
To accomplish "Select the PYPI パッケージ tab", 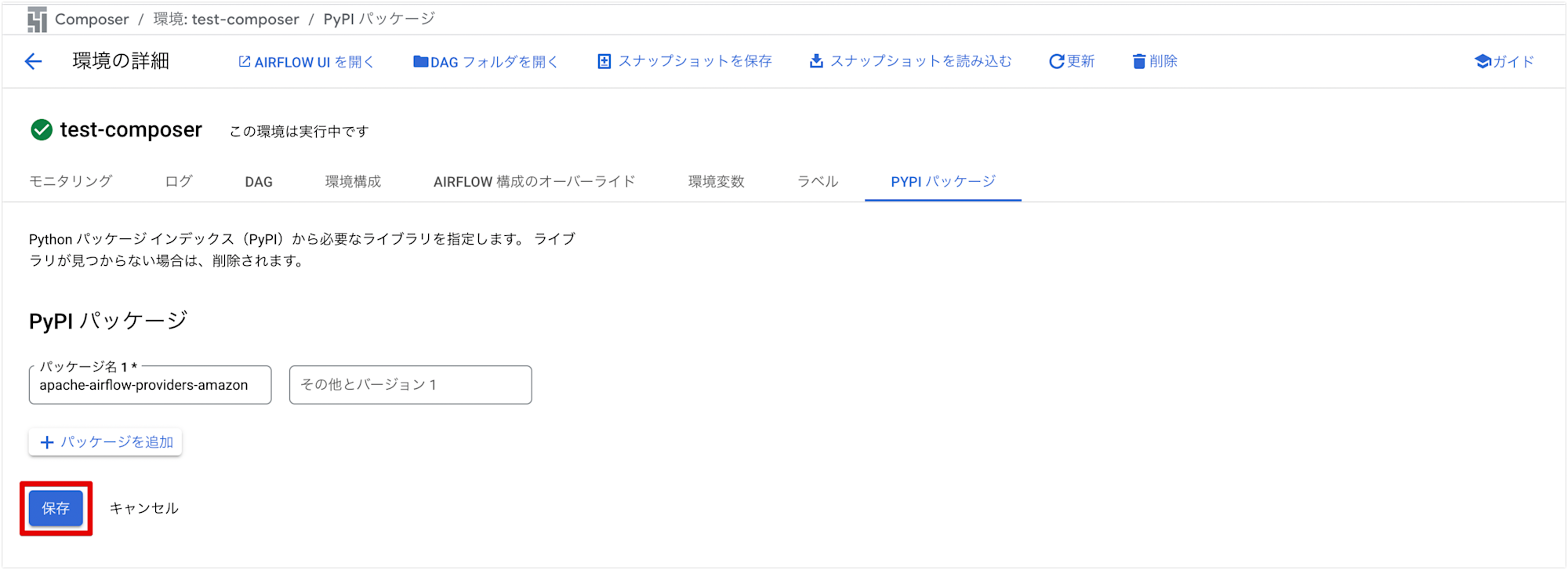I will 943,181.
